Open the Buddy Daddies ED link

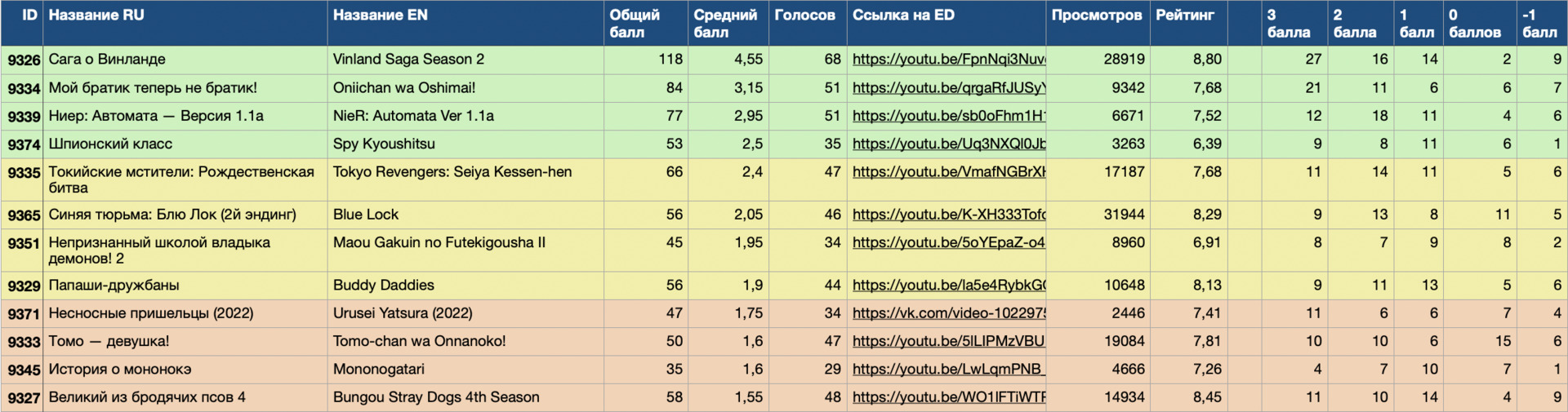[948, 286]
